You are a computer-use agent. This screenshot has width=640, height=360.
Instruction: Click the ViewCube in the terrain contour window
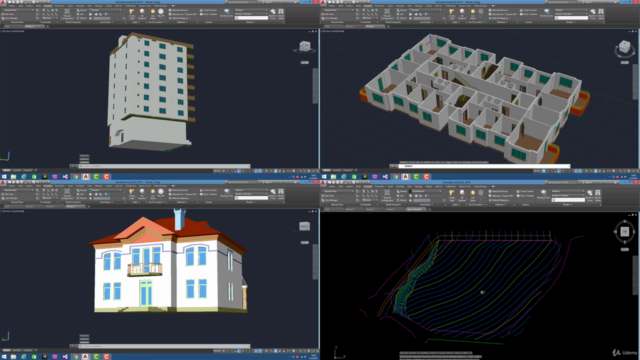(624, 231)
